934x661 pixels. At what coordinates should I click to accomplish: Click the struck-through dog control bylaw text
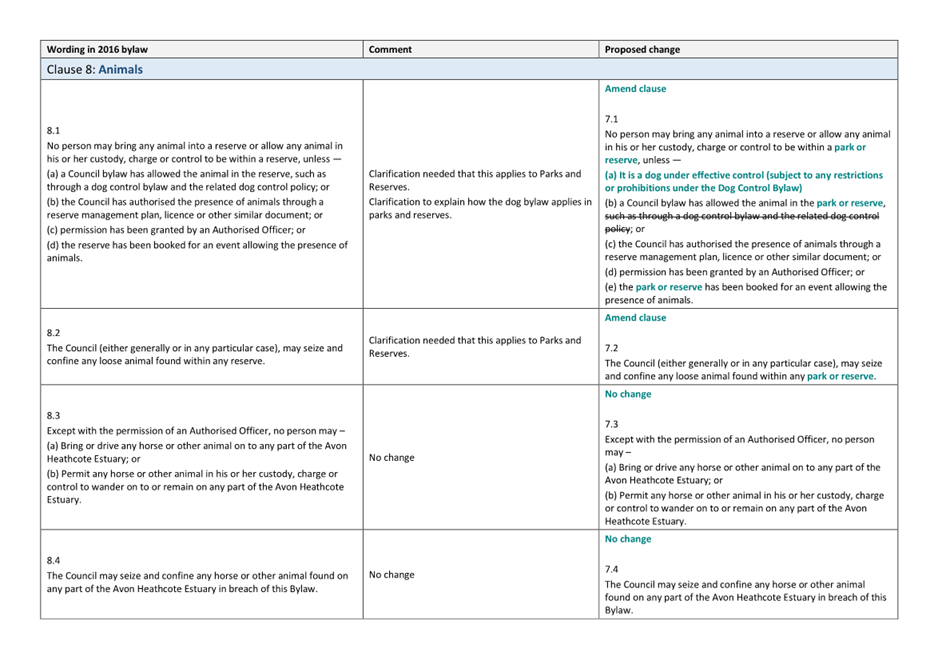tap(742, 216)
